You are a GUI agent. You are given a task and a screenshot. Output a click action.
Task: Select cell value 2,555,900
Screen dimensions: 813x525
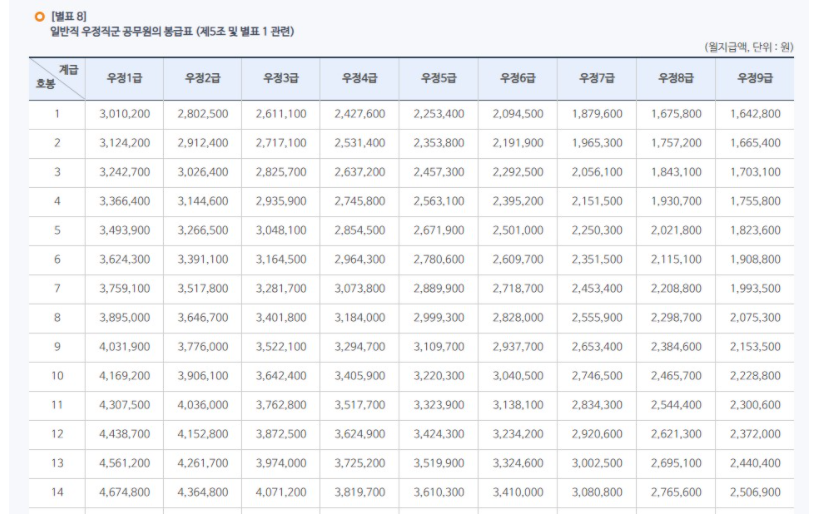(x=597, y=318)
